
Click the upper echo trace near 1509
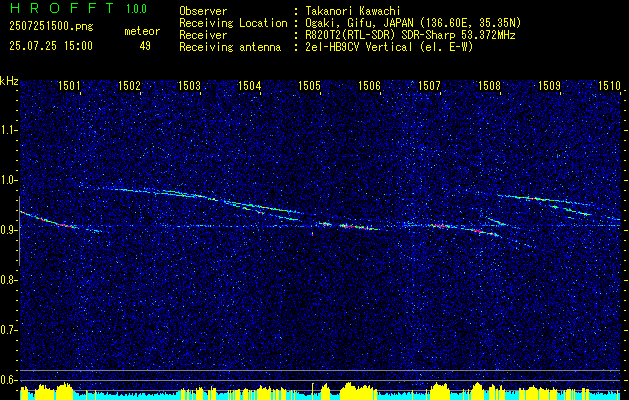[546, 199]
